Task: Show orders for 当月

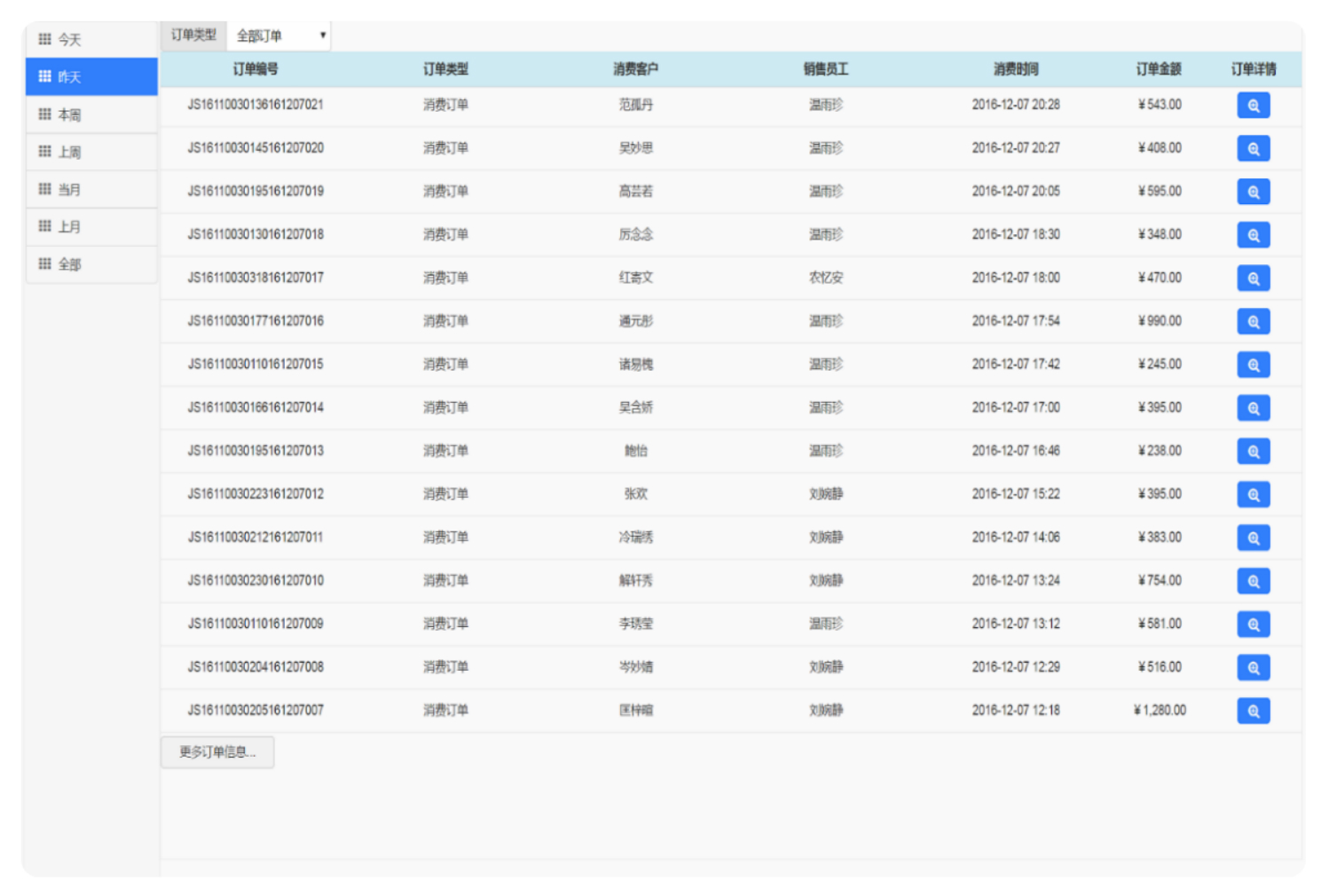Action: point(91,190)
